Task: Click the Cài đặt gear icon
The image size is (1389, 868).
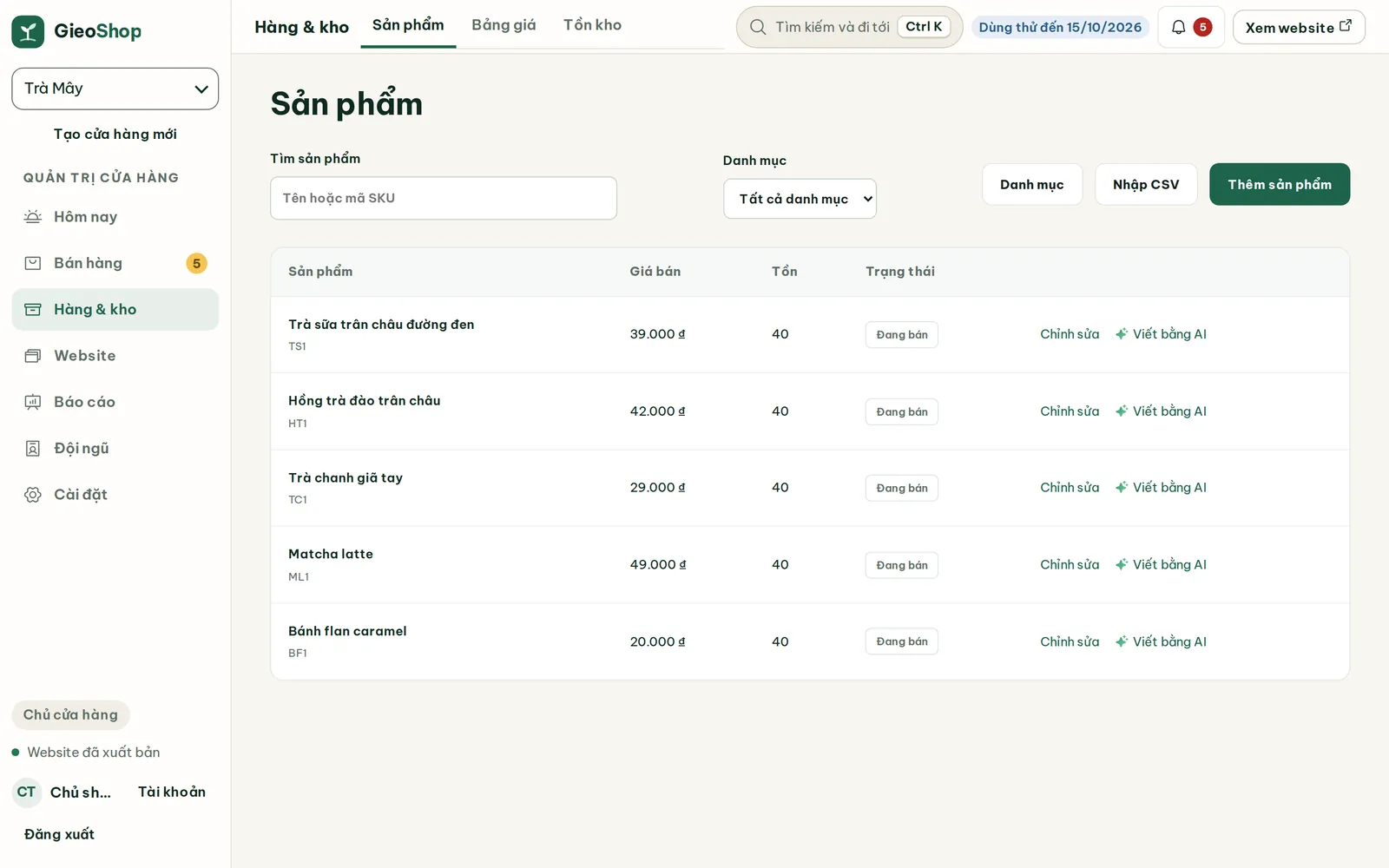Action: pos(33,495)
